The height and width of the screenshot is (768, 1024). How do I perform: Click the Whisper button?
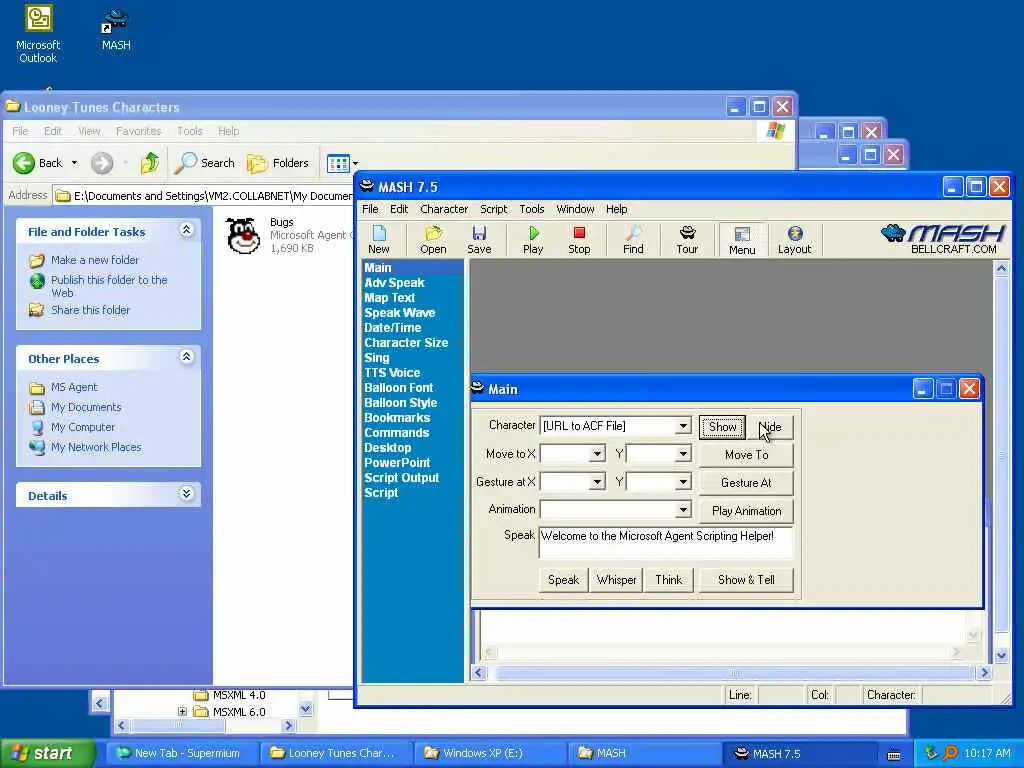616,580
